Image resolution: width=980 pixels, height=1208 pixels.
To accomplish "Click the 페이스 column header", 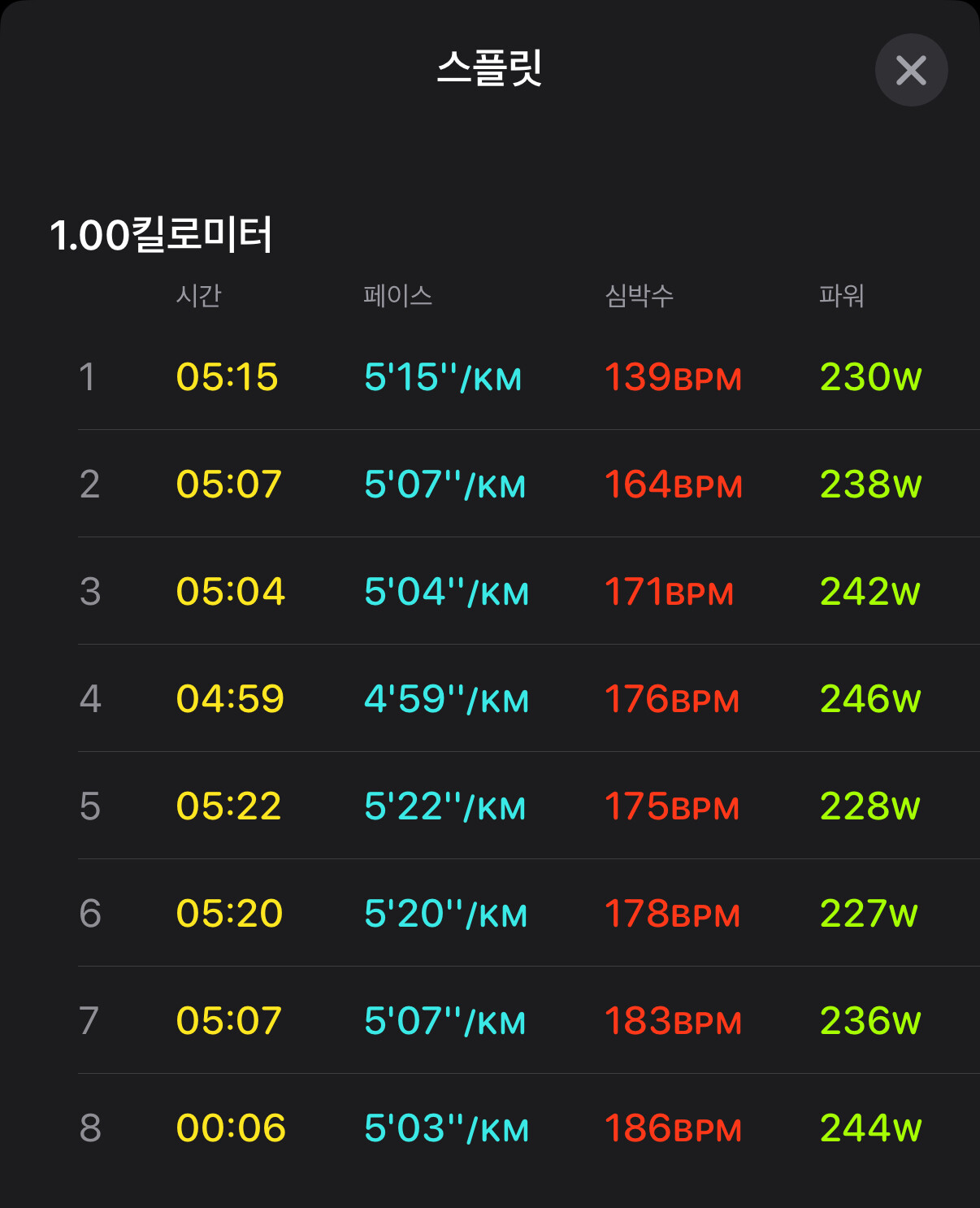I will tap(397, 295).
